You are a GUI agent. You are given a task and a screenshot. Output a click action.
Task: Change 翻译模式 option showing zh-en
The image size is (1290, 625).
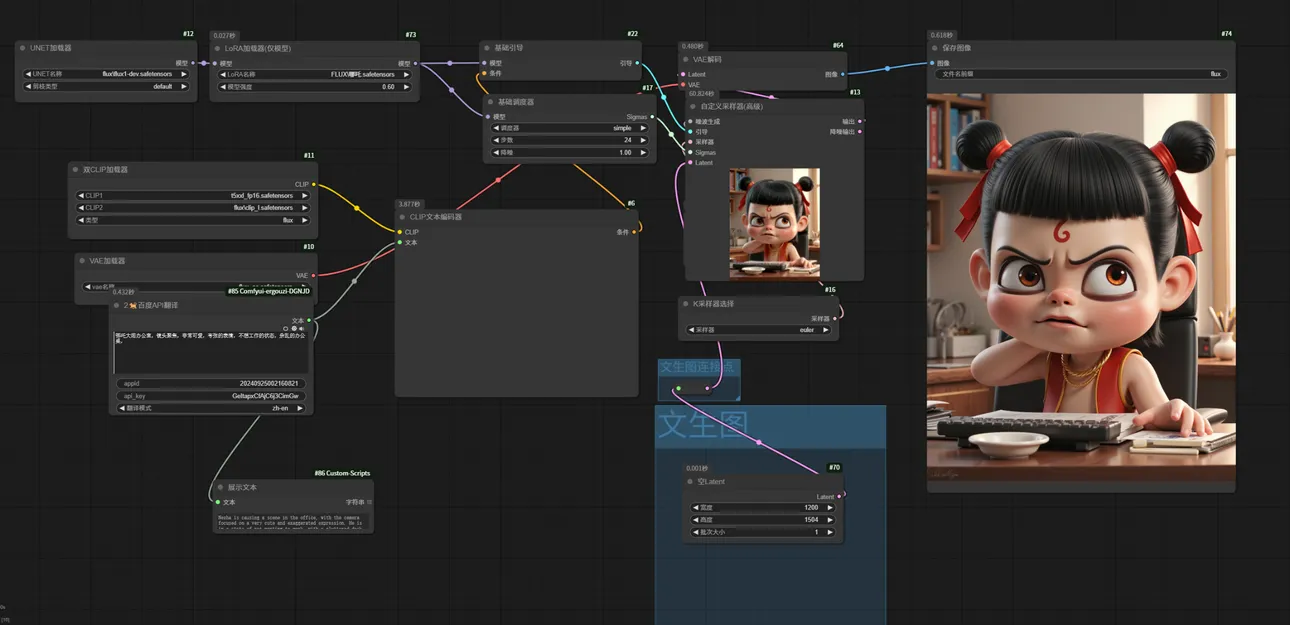click(x=211, y=408)
